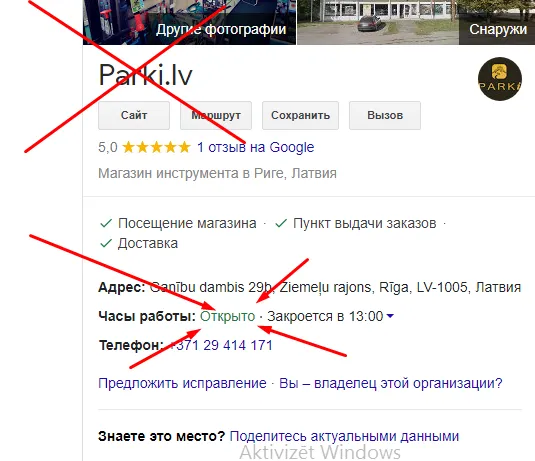Viewport: 535px width, 461px height.
Task: Click the Parki round logo icon
Action: (x=500, y=79)
